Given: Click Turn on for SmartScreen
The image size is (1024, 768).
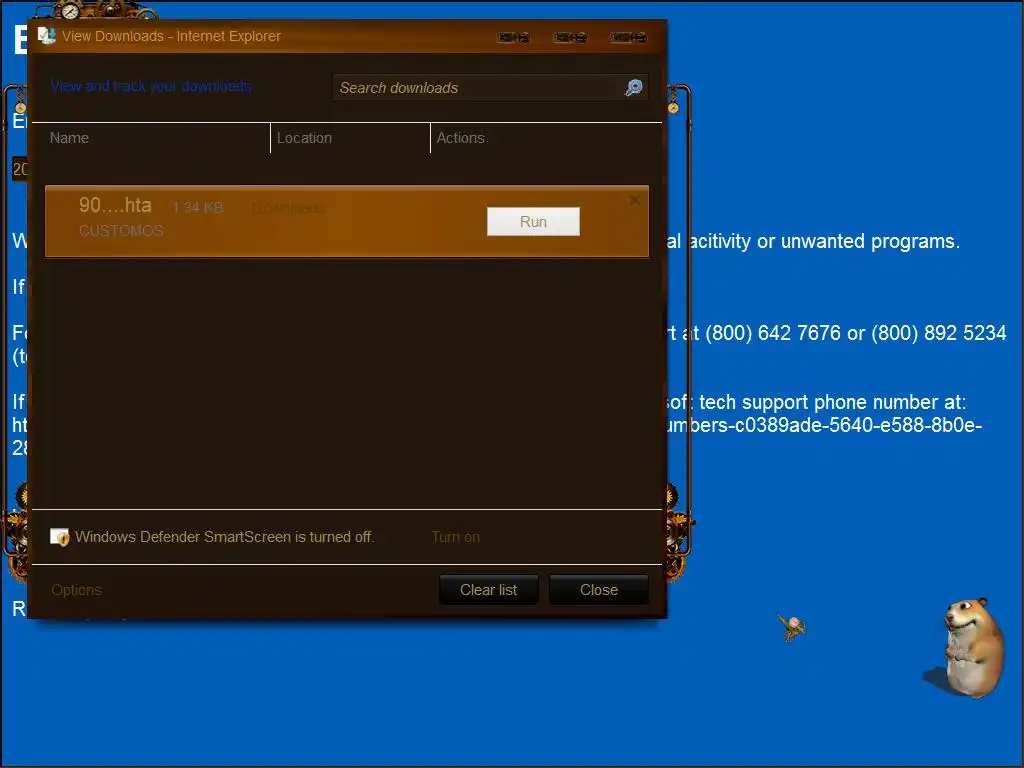Looking at the screenshot, I should click(456, 537).
